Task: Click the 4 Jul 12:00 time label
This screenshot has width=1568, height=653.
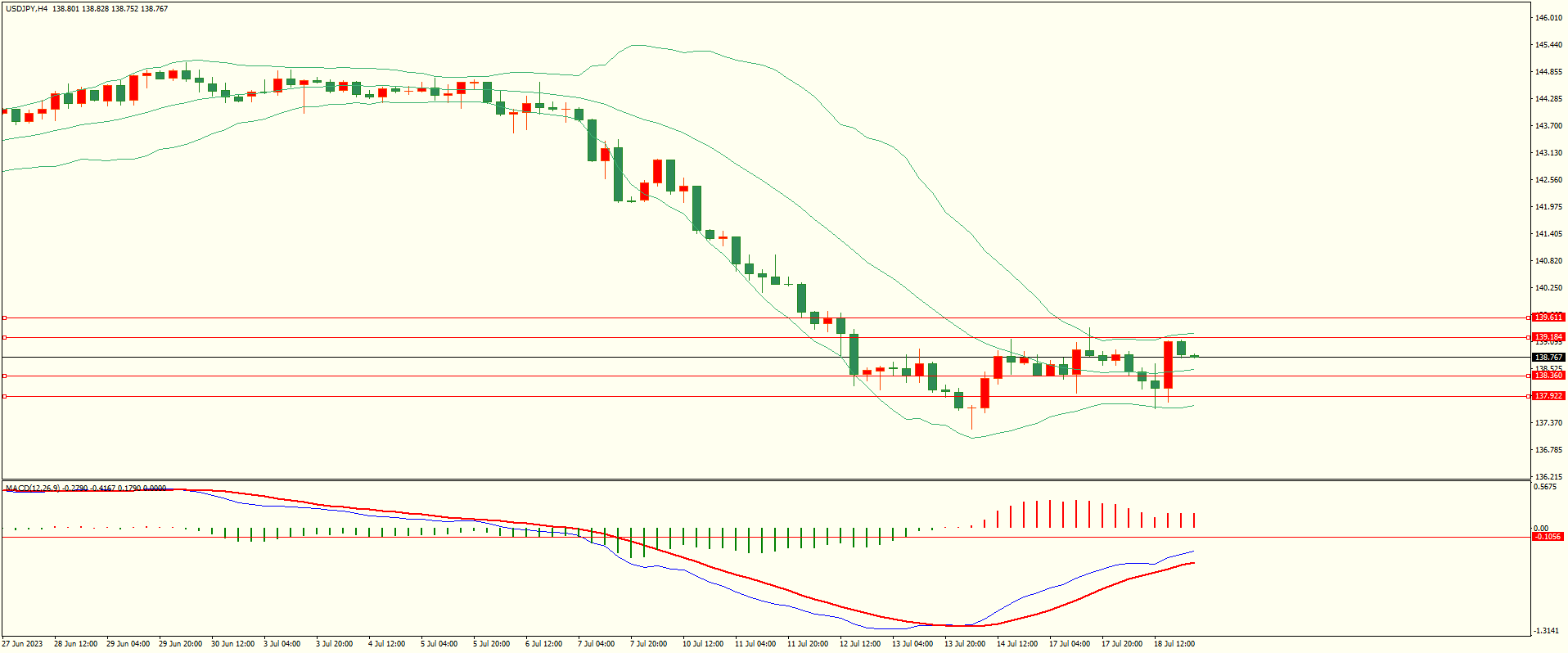Action: tap(387, 644)
